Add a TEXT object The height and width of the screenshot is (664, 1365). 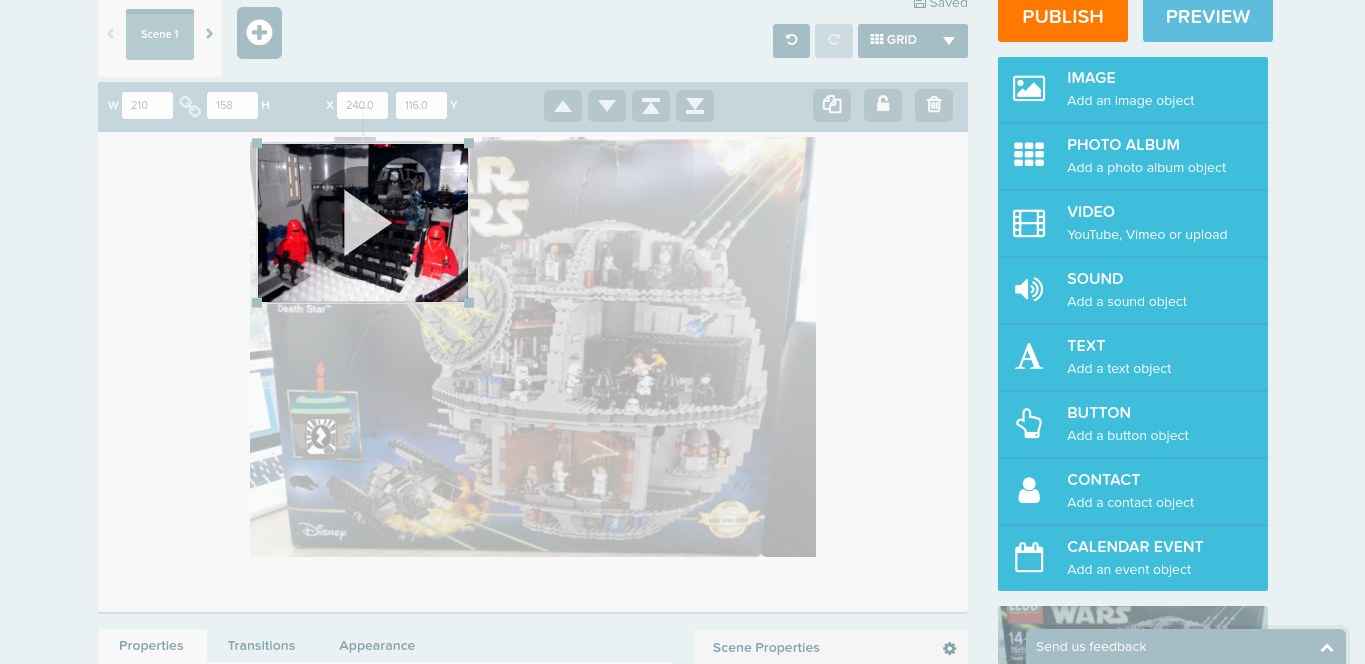pyautogui.click(x=1133, y=357)
